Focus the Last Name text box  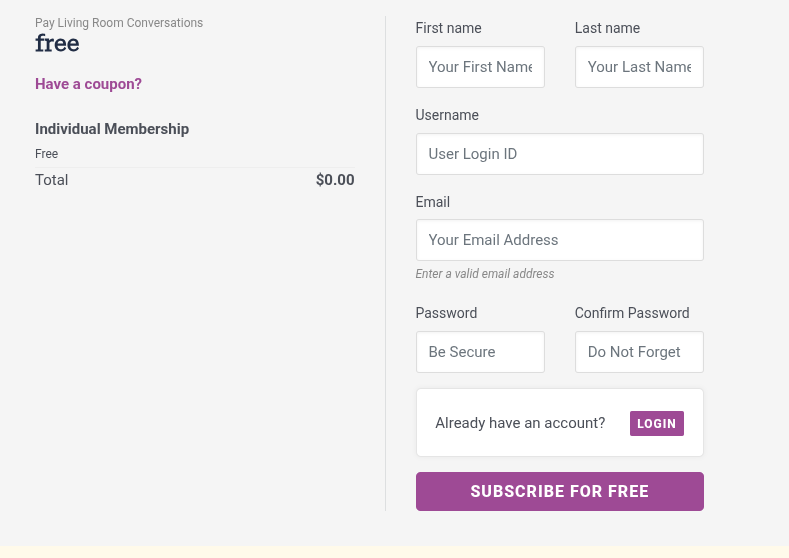(639, 67)
